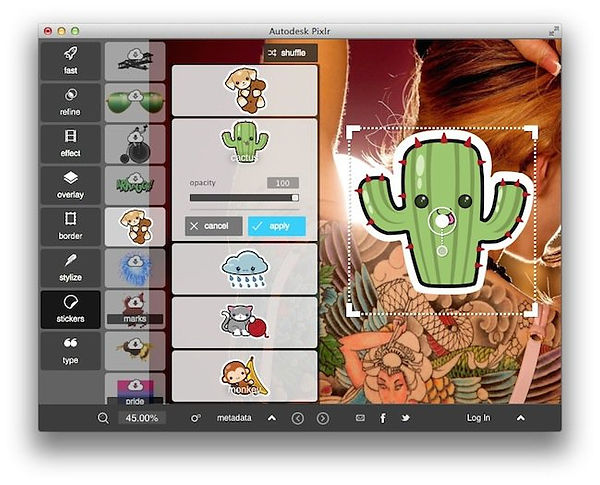Click the sticker rotation handle below center

pos(442,251)
